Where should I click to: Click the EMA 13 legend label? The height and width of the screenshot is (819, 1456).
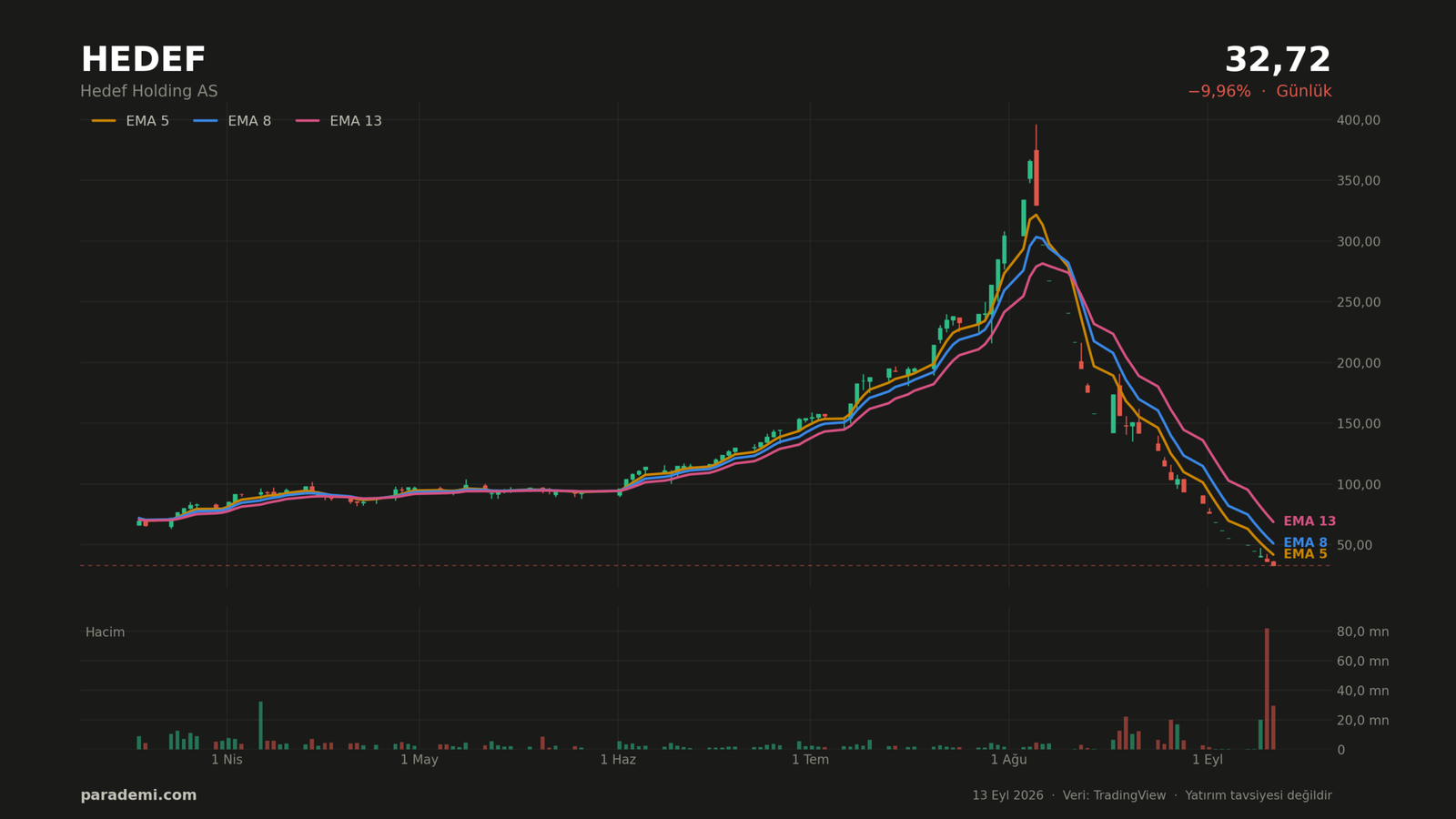click(356, 121)
